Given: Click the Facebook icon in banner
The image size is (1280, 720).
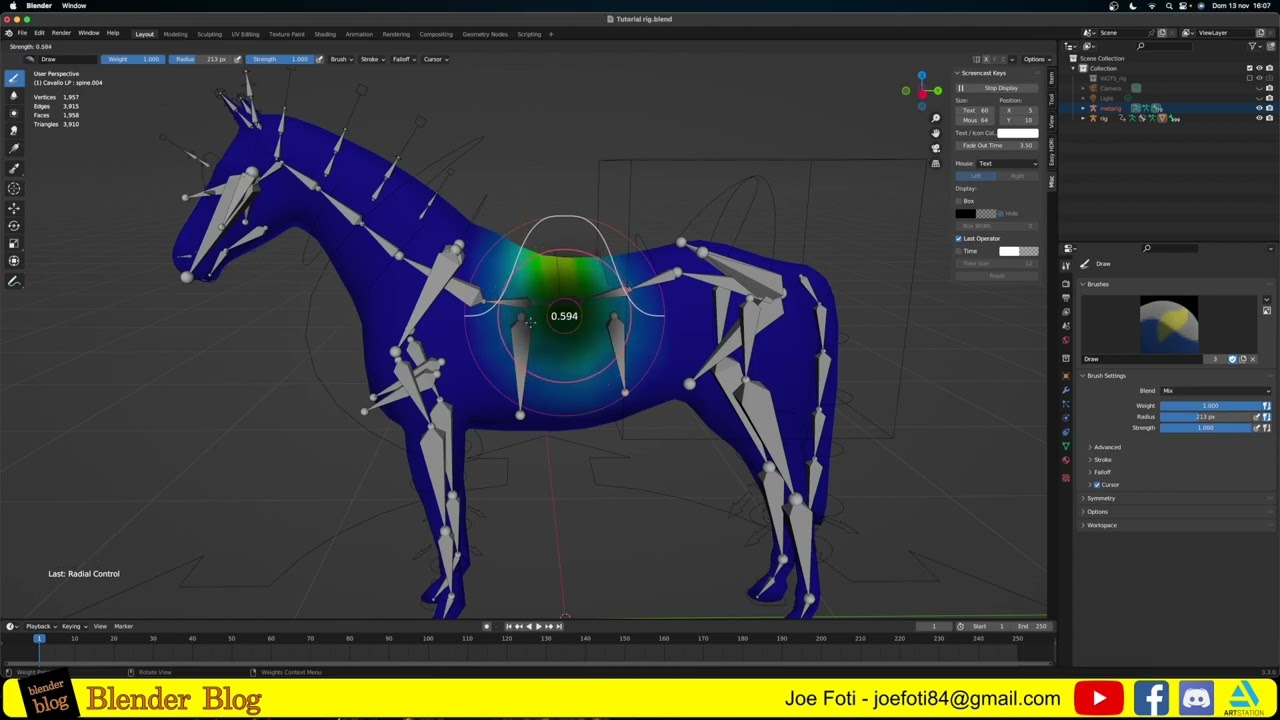Looking at the screenshot, I should point(1152,698).
